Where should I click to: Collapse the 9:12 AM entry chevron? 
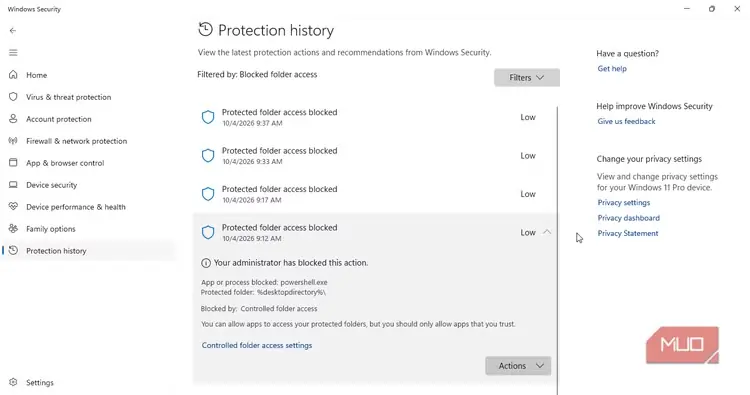547,232
